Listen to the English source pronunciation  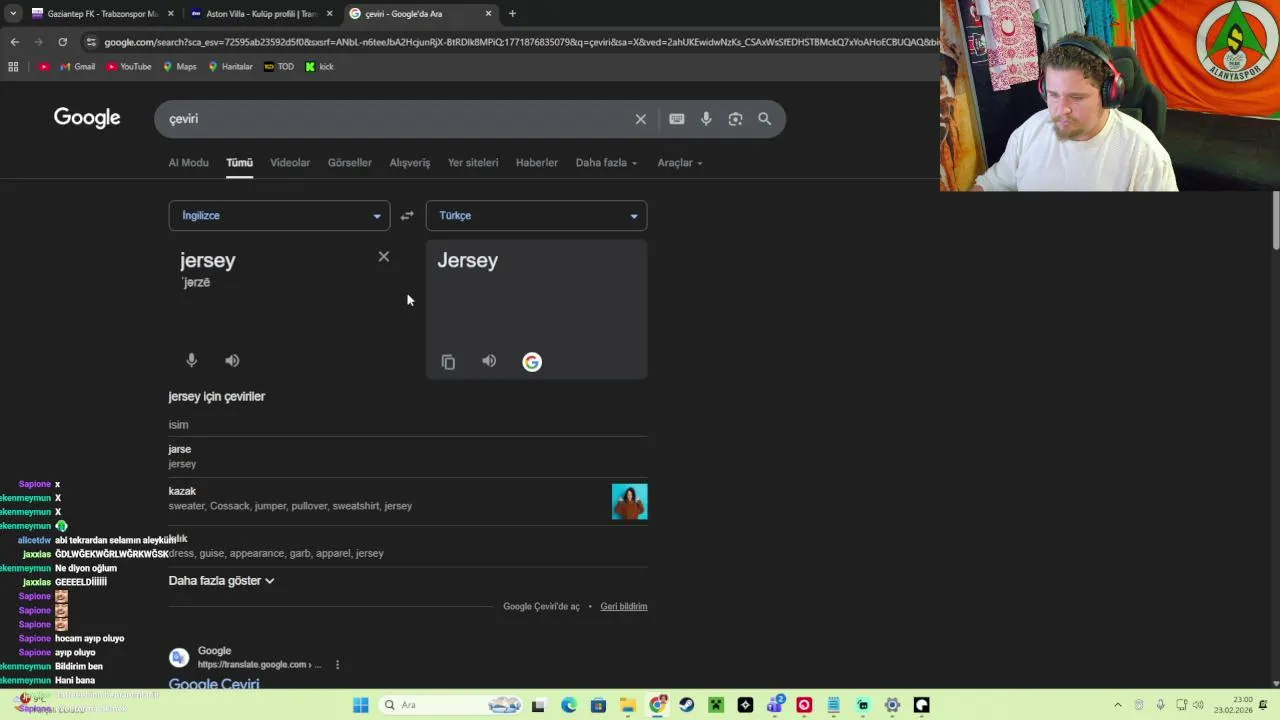[x=232, y=361]
